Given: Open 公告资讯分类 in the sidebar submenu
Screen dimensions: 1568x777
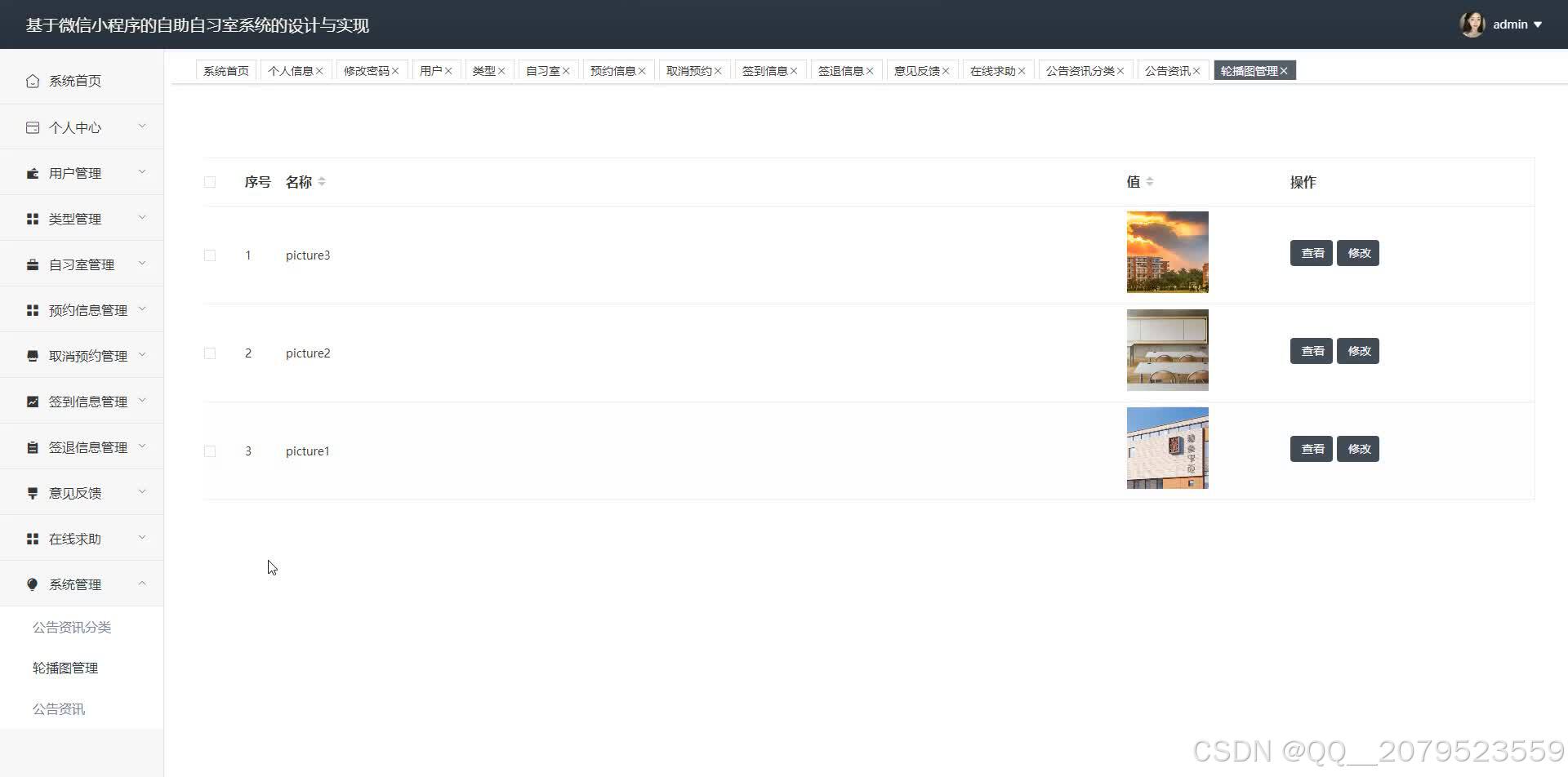Looking at the screenshot, I should 72,627.
